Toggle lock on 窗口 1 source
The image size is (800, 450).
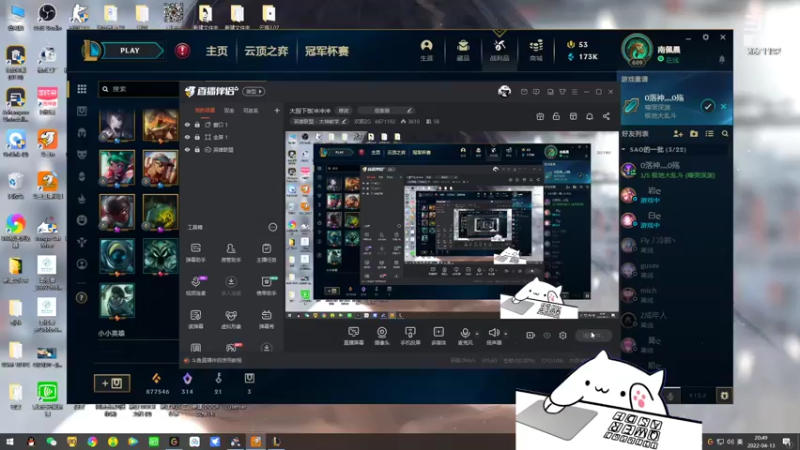[197, 124]
